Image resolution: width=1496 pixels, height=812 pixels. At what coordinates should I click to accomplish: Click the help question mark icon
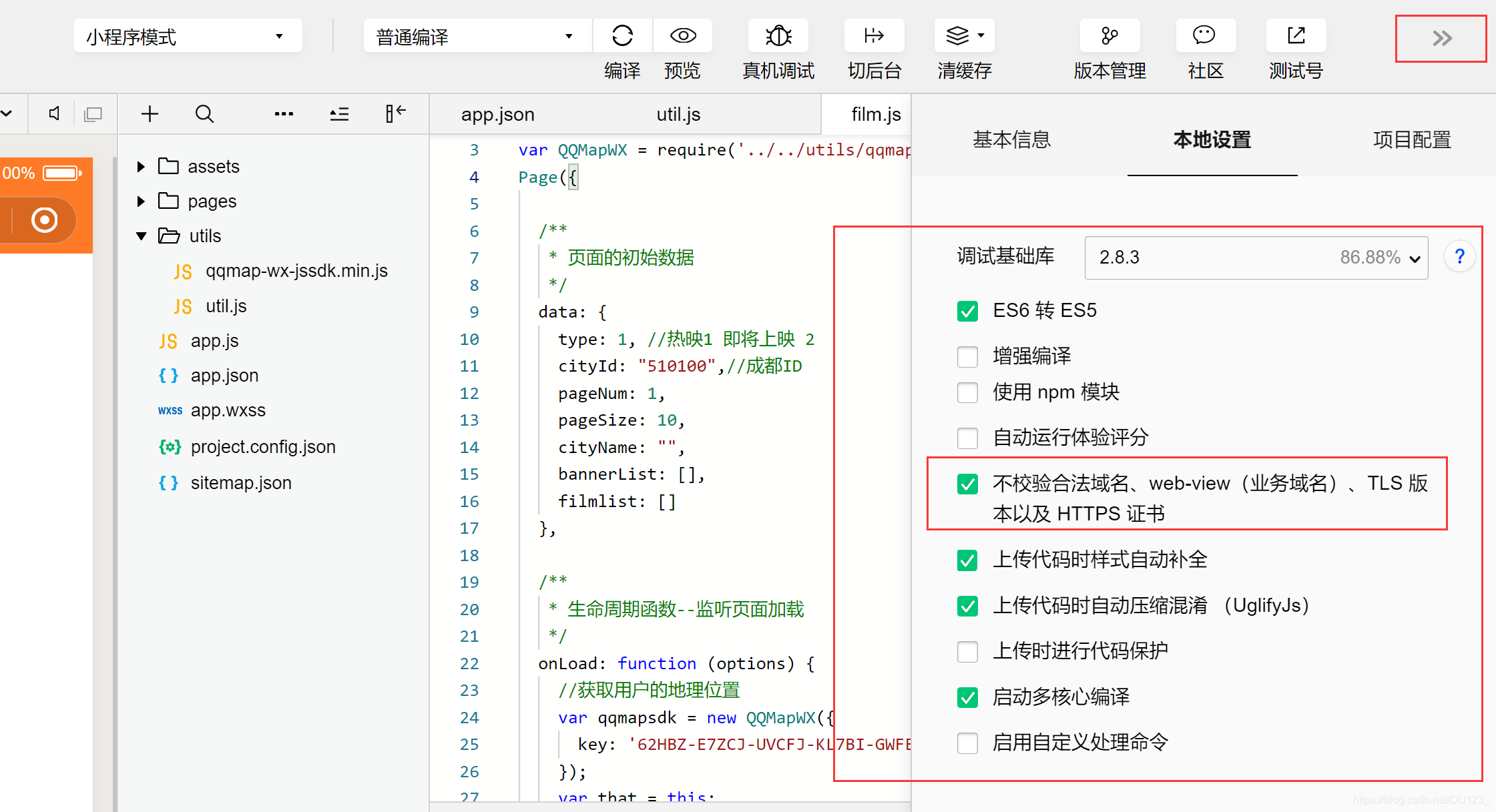(x=1459, y=257)
